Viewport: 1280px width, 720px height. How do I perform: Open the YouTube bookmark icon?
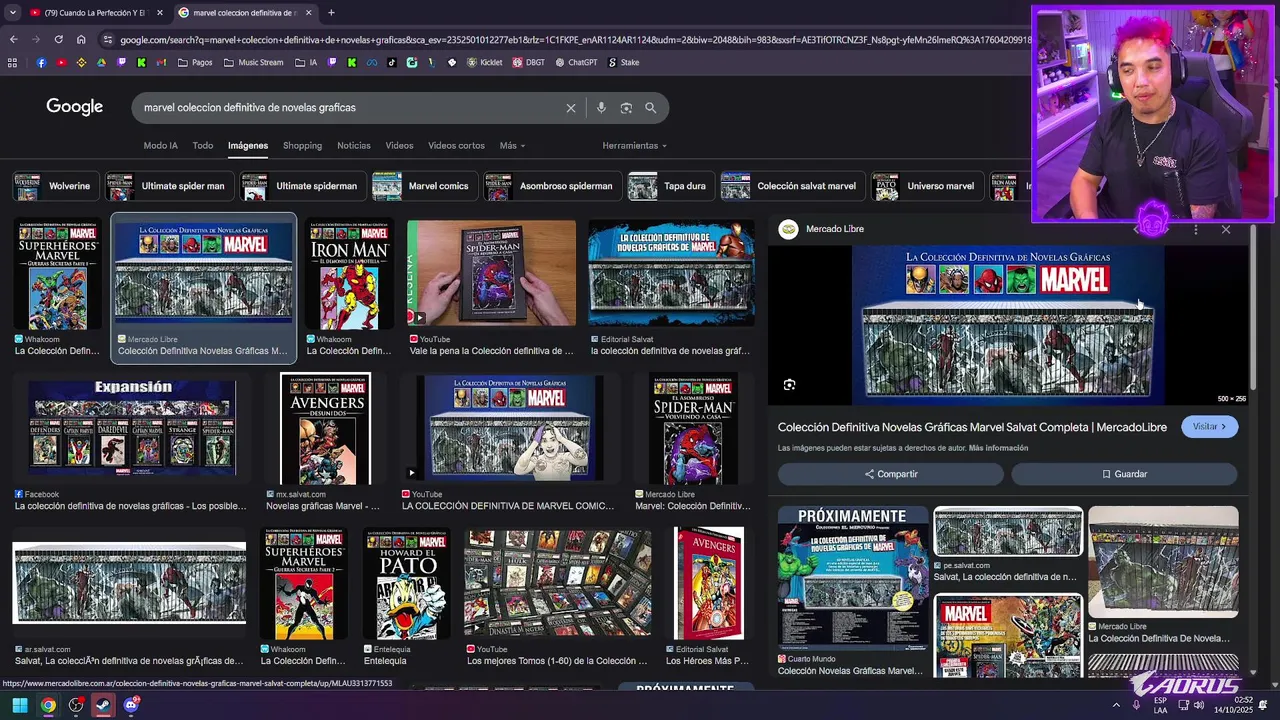pyautogui.click(x=61, y=62)
